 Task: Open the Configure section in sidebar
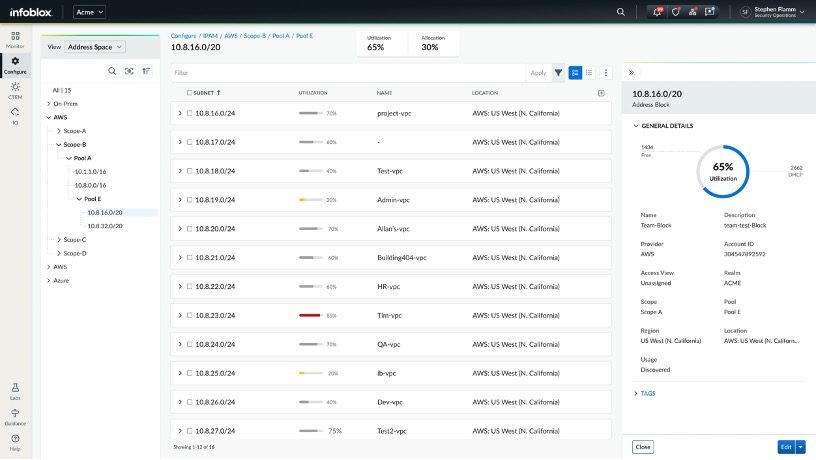point(15,65)
